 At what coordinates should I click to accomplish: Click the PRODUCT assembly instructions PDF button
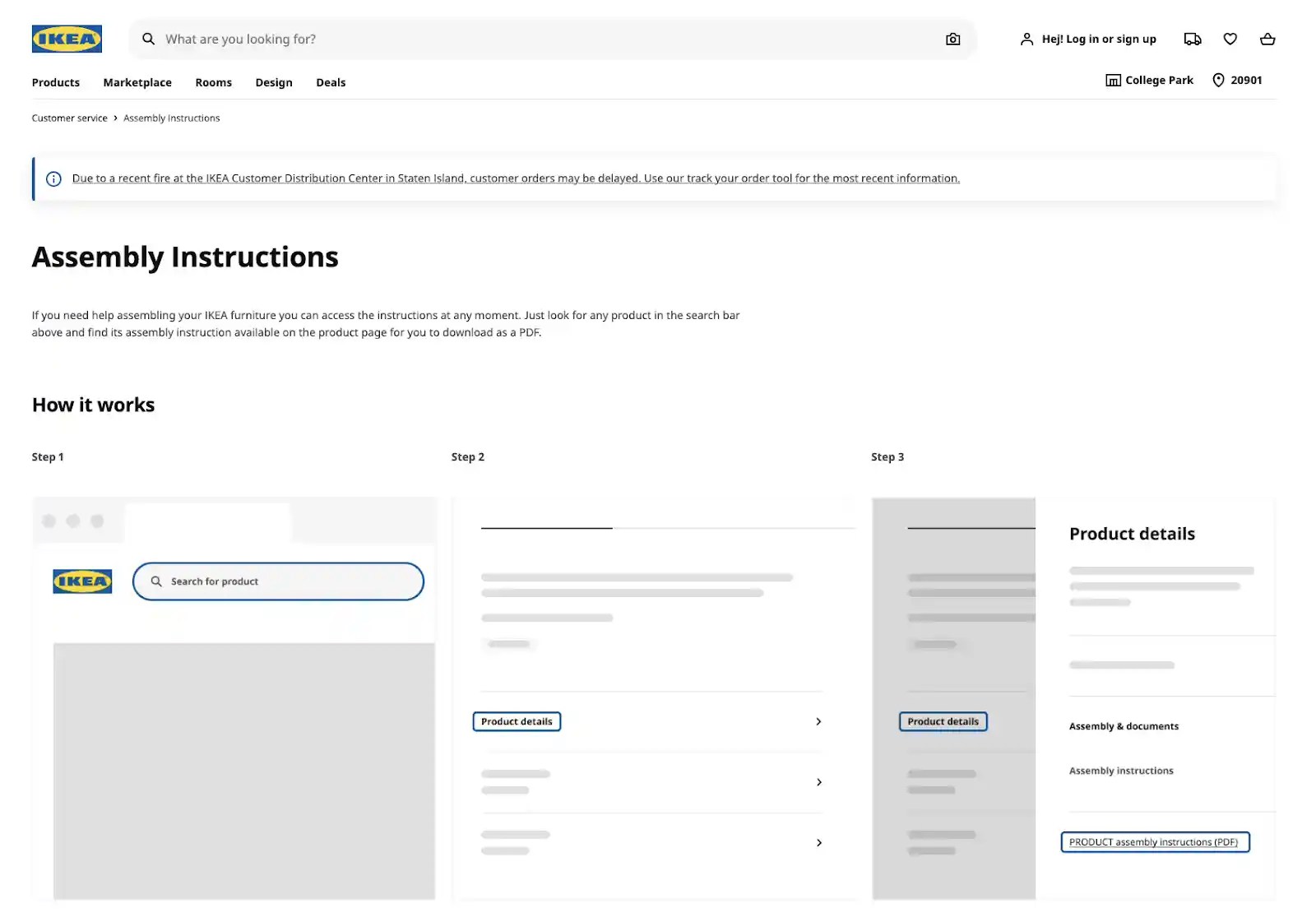1154,841
